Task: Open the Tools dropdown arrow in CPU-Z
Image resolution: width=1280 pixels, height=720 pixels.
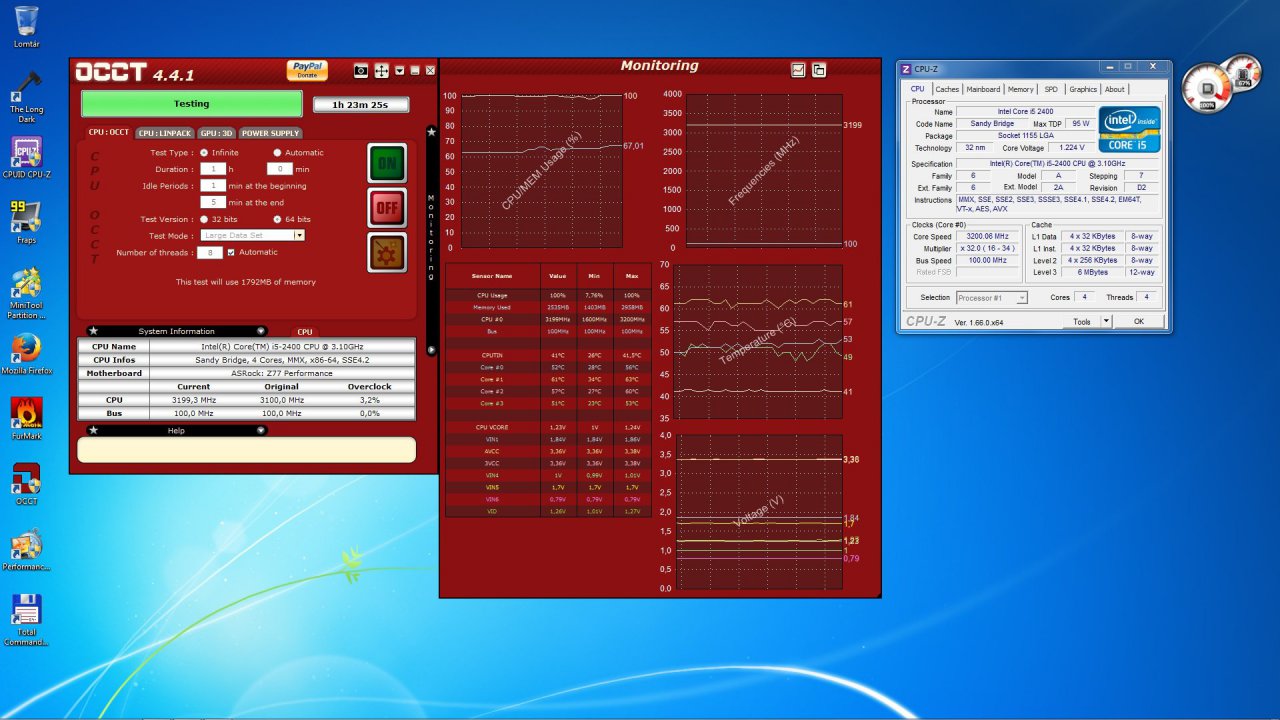Action: point(1106,321)
